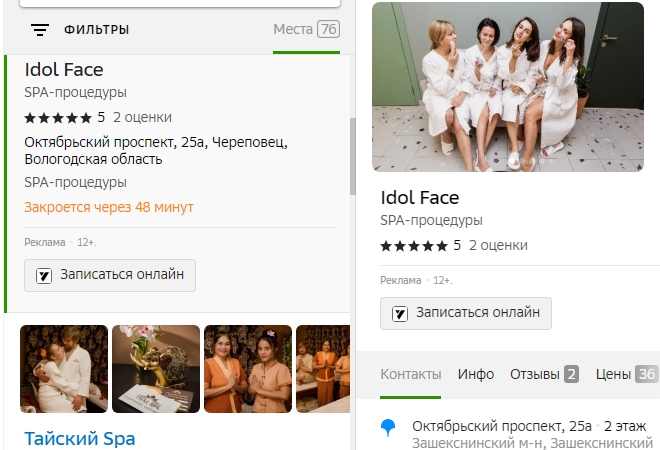
Task: Click Y icon in right booking button
Action: coord(400,313)
